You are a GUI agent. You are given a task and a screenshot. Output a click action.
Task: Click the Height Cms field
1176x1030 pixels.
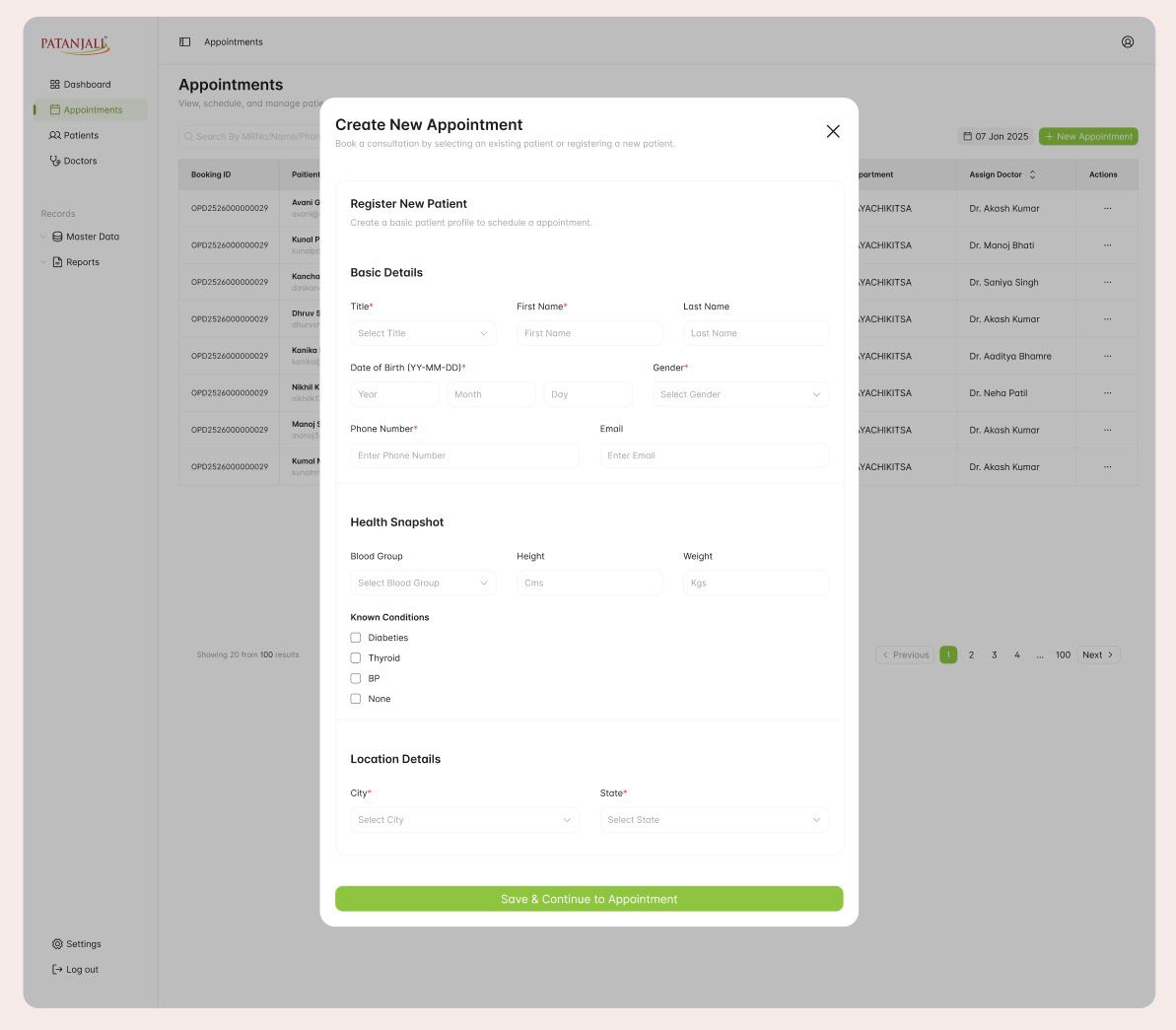tap(589, 583)
